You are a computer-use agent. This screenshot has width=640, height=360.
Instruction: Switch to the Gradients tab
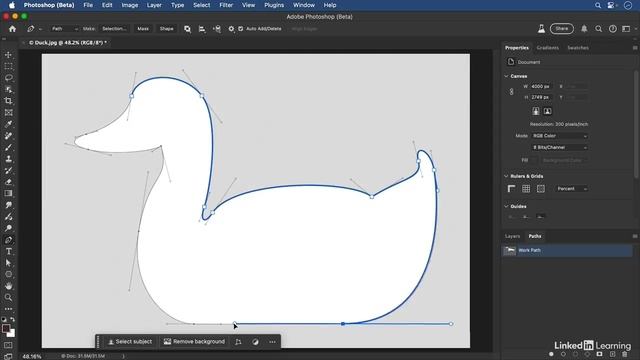click(x=547, y=48)
